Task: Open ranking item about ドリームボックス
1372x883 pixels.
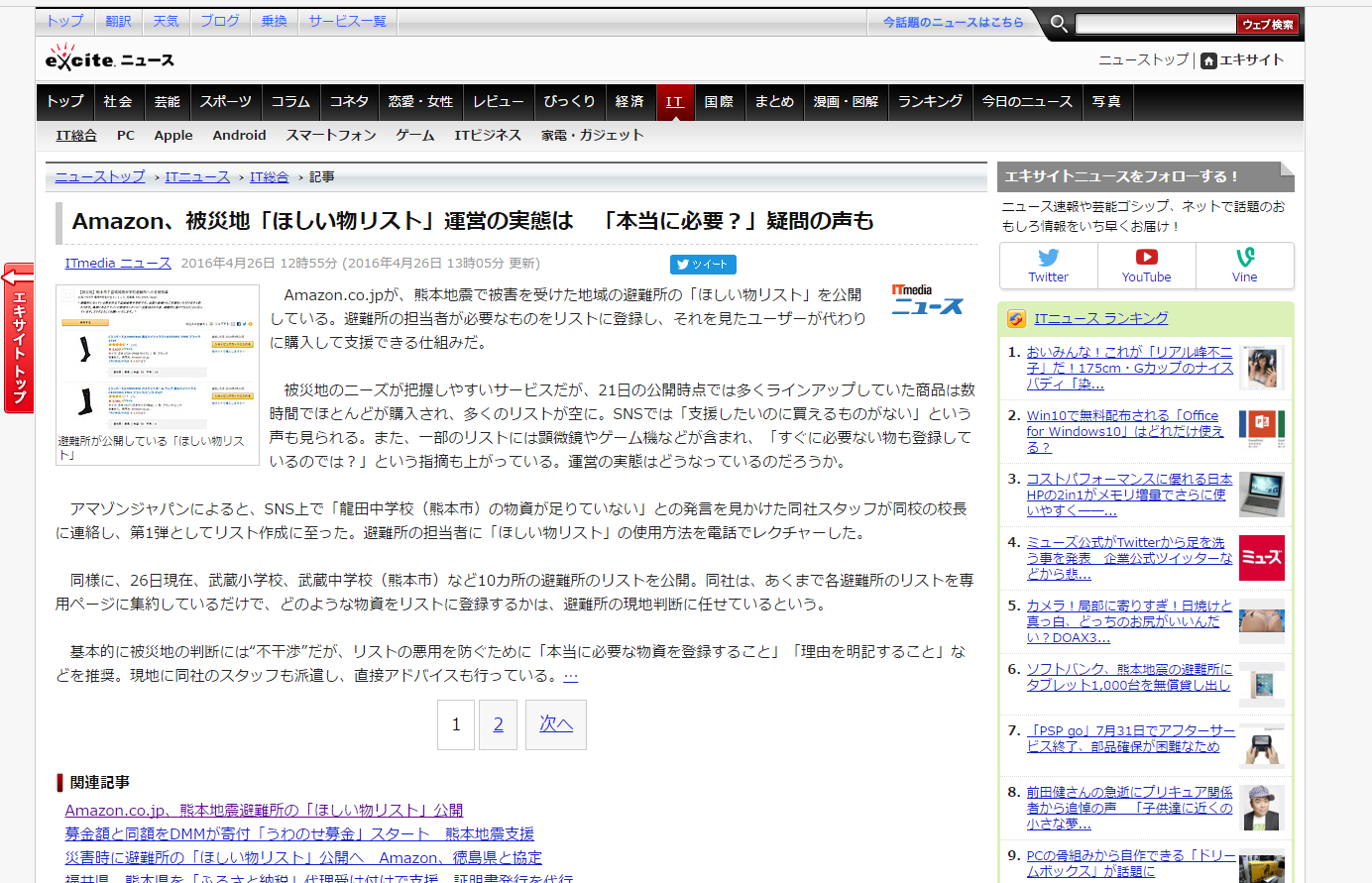Action: [1131, 863]
